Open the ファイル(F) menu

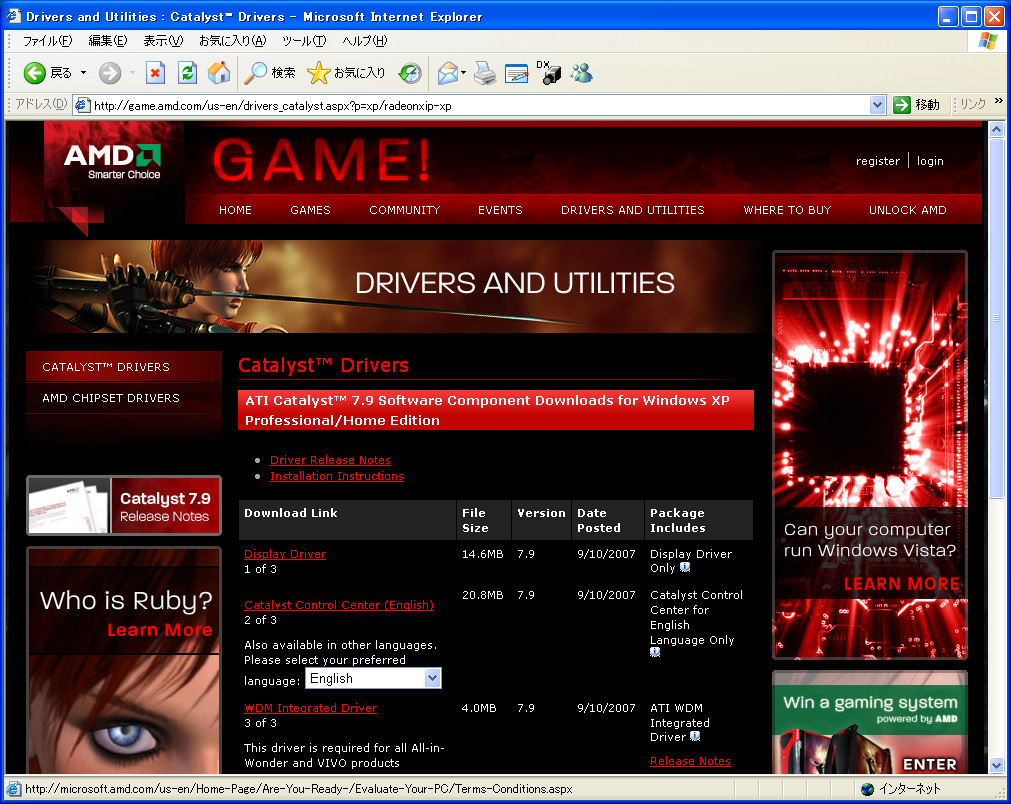[47, 41]
